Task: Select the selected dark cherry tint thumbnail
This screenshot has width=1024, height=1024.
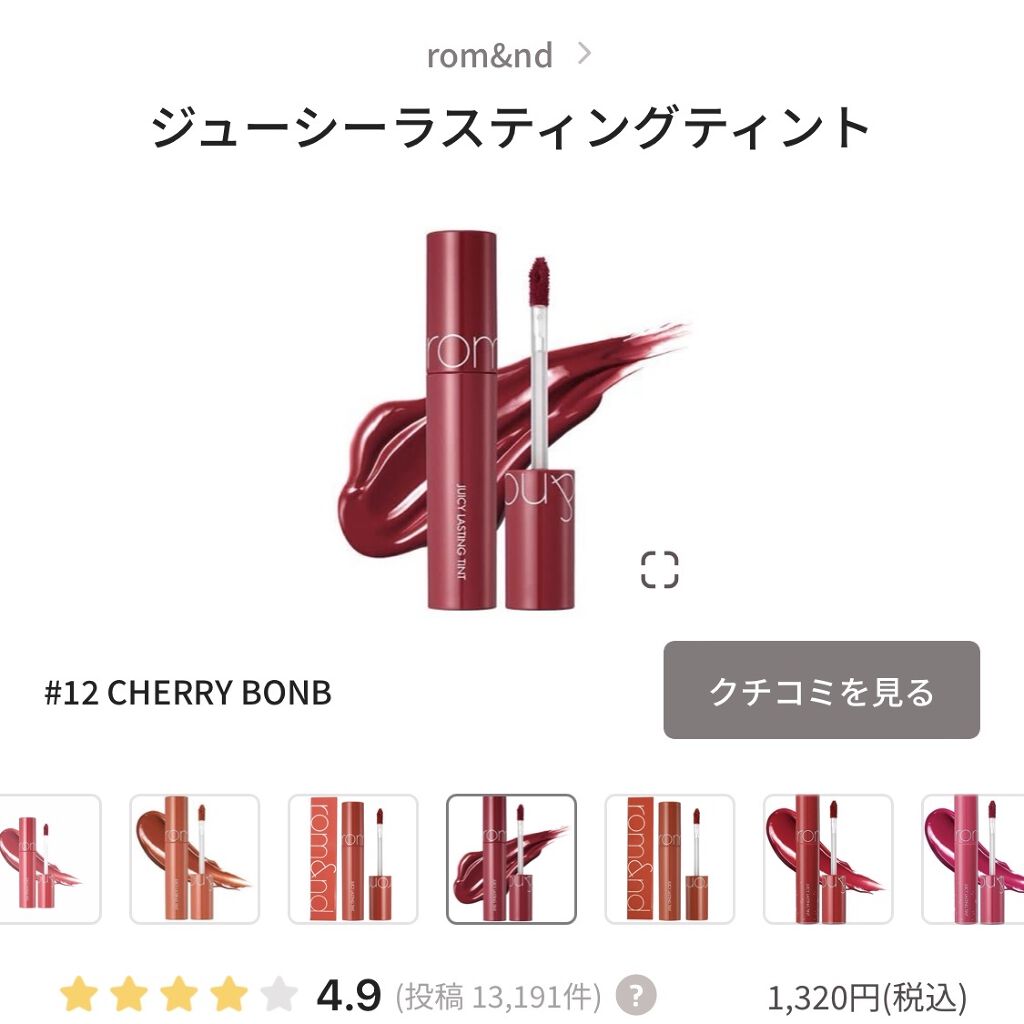Action: point(511,859)
